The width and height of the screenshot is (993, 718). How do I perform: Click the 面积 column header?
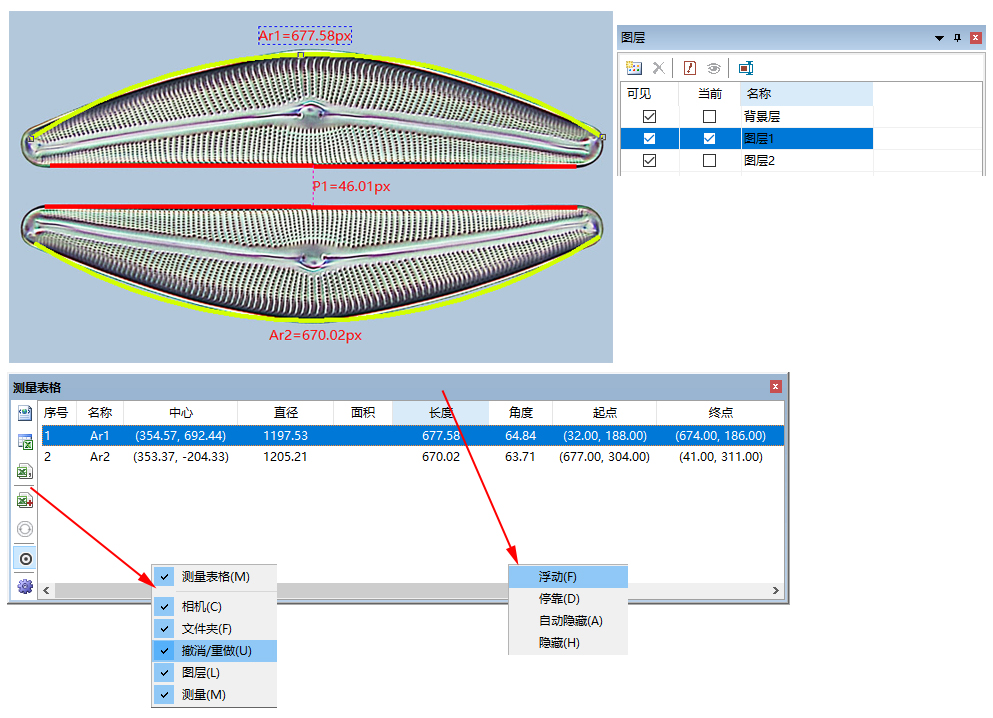click(363, 413)
